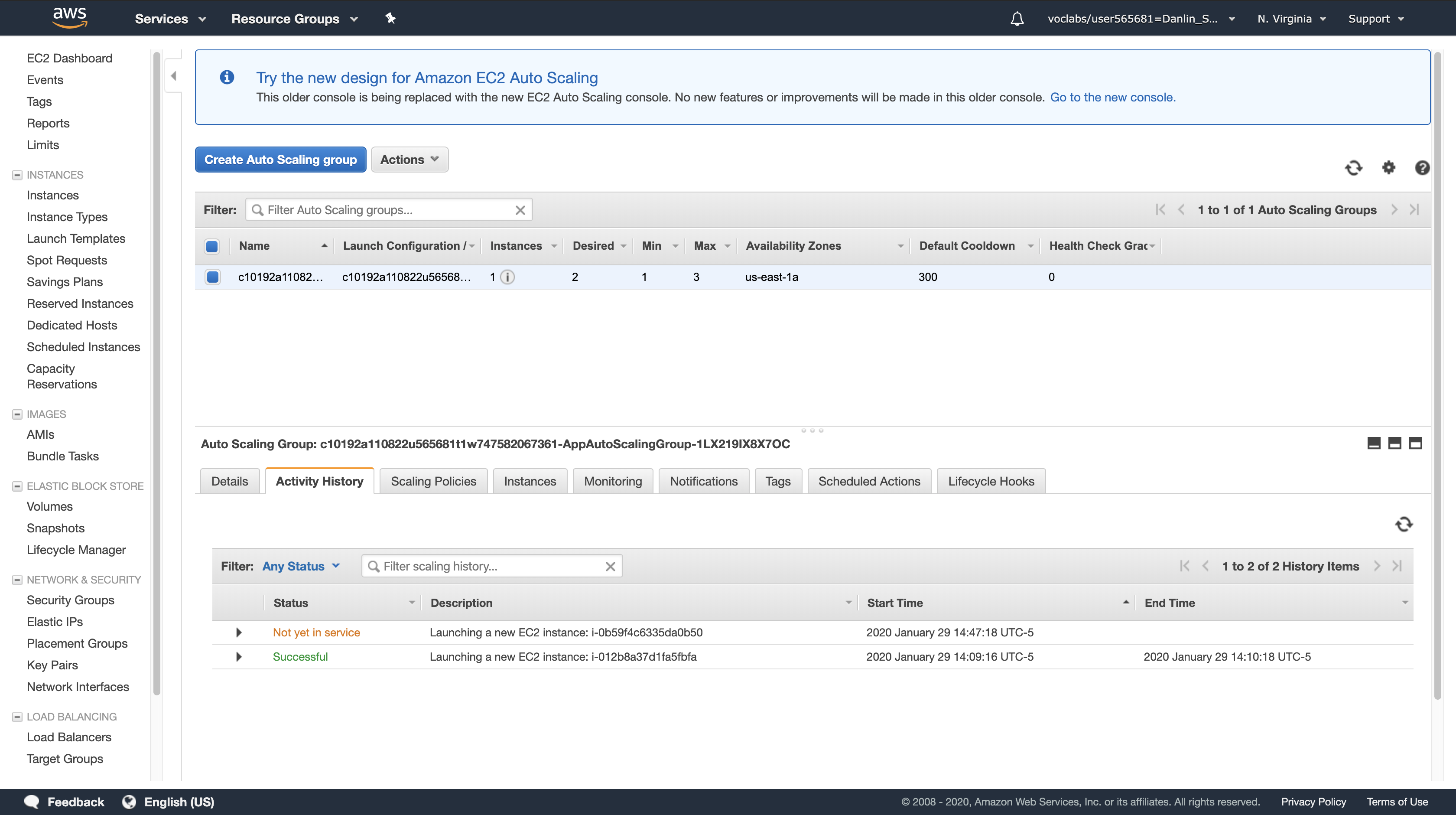Viewport: 1456px width, 815px height.
Task: Maximize the details pane to full height
Action: point(1415,443)
